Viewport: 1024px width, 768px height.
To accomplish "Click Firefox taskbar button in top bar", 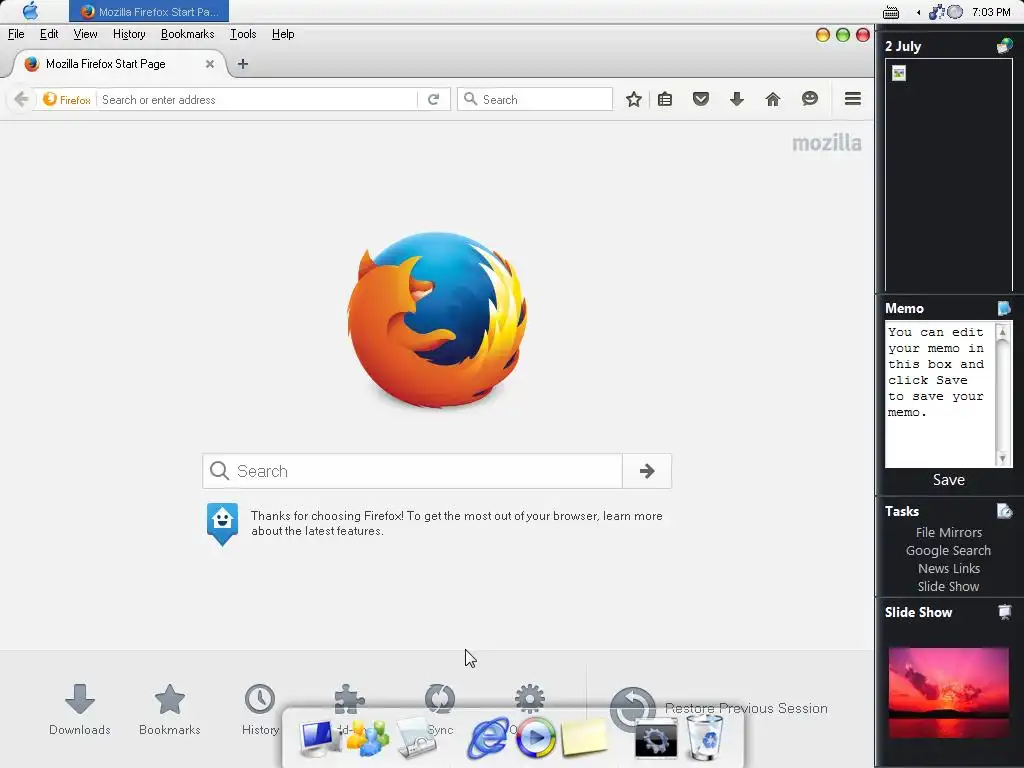I will [x=149, y=12].
